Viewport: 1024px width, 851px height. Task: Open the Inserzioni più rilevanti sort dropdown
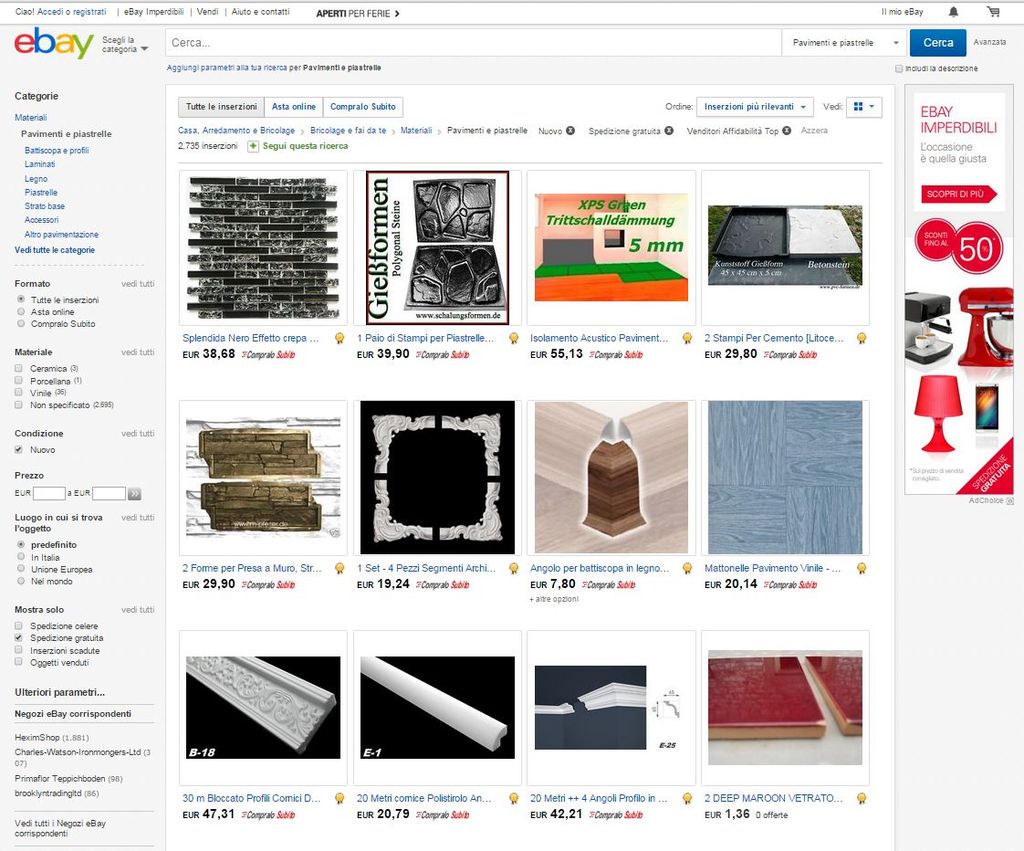pos(756,107)
